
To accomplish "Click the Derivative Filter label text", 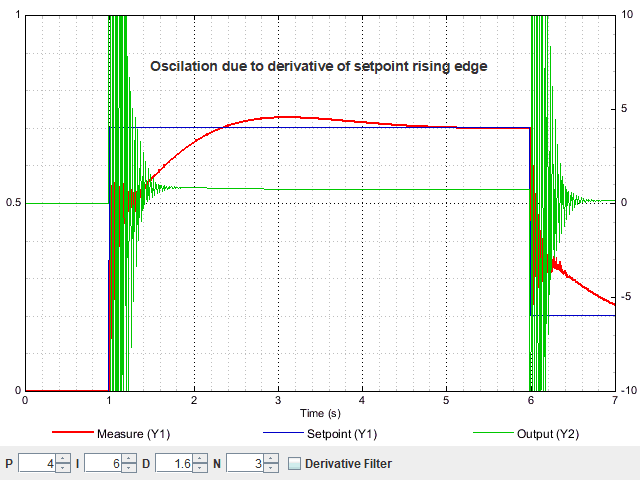I will 348,464.
